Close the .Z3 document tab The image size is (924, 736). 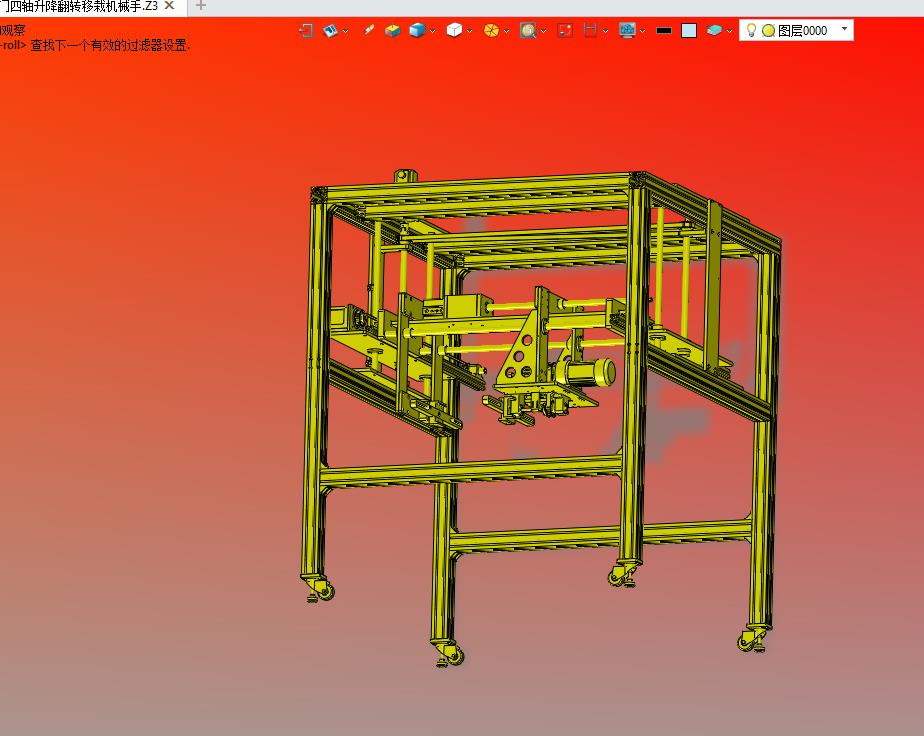pos(170,6)
